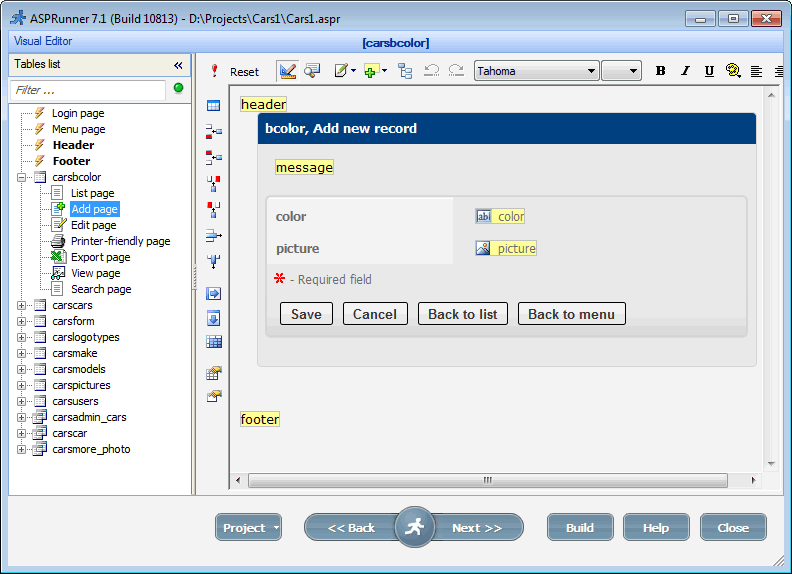Open the green plus insert dropdown arrow
Screen dimensions: 792x574
[x=384, y=71]
